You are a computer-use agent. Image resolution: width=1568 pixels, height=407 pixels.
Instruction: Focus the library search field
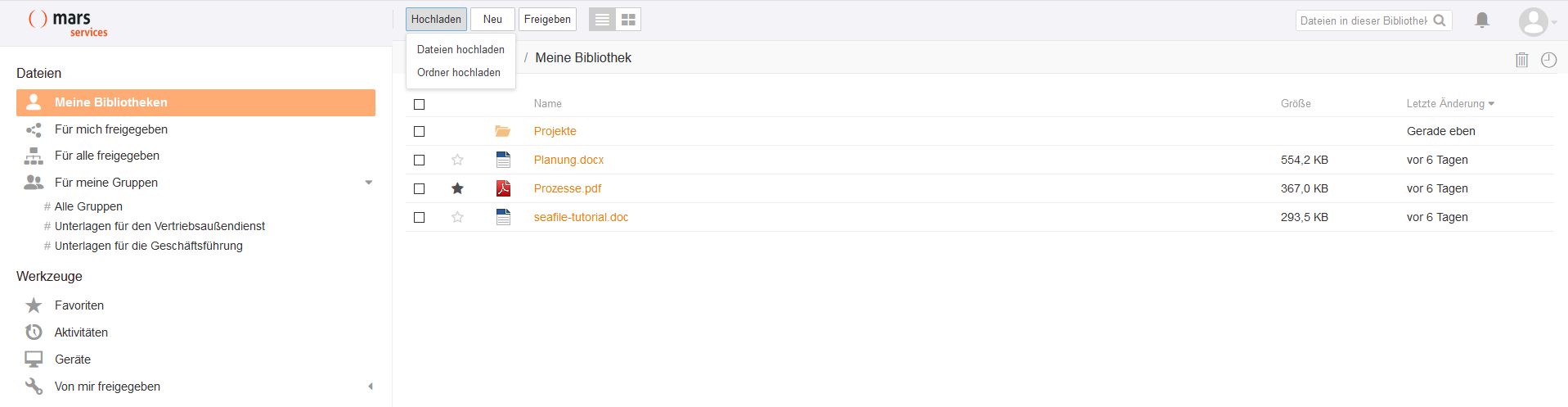[x=1363, y=20]
